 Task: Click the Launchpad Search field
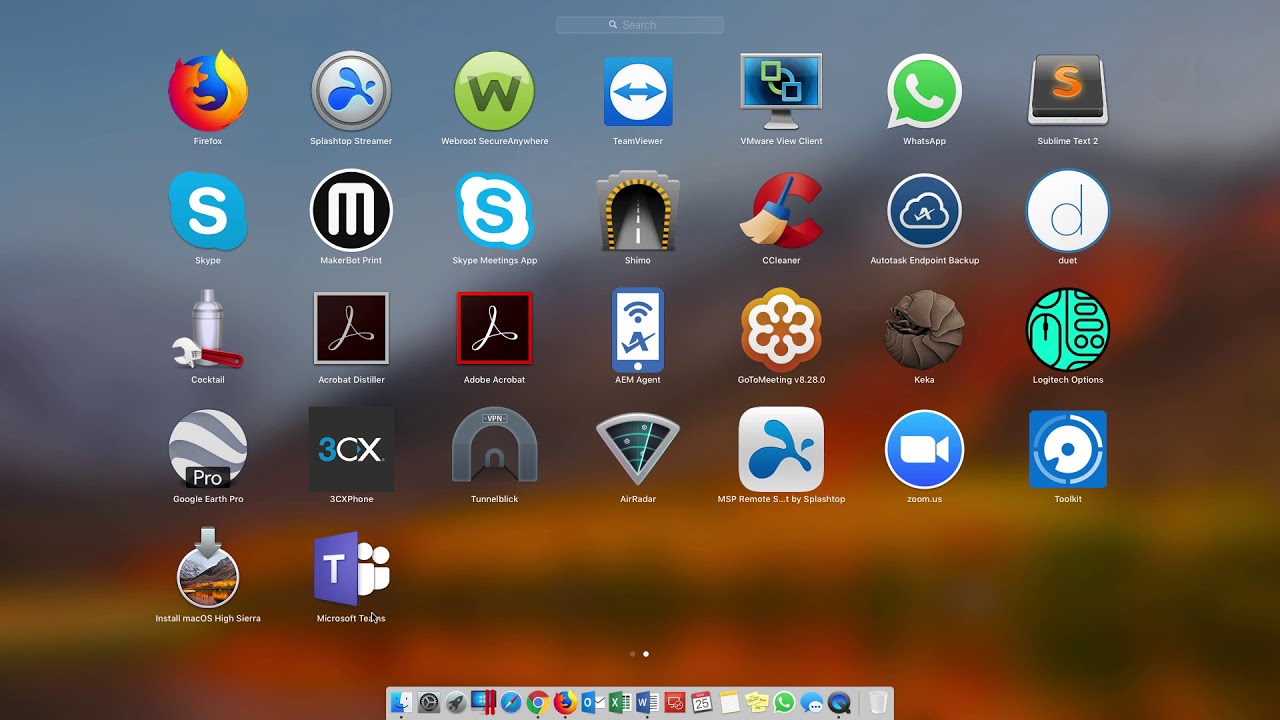coord(640,25)
